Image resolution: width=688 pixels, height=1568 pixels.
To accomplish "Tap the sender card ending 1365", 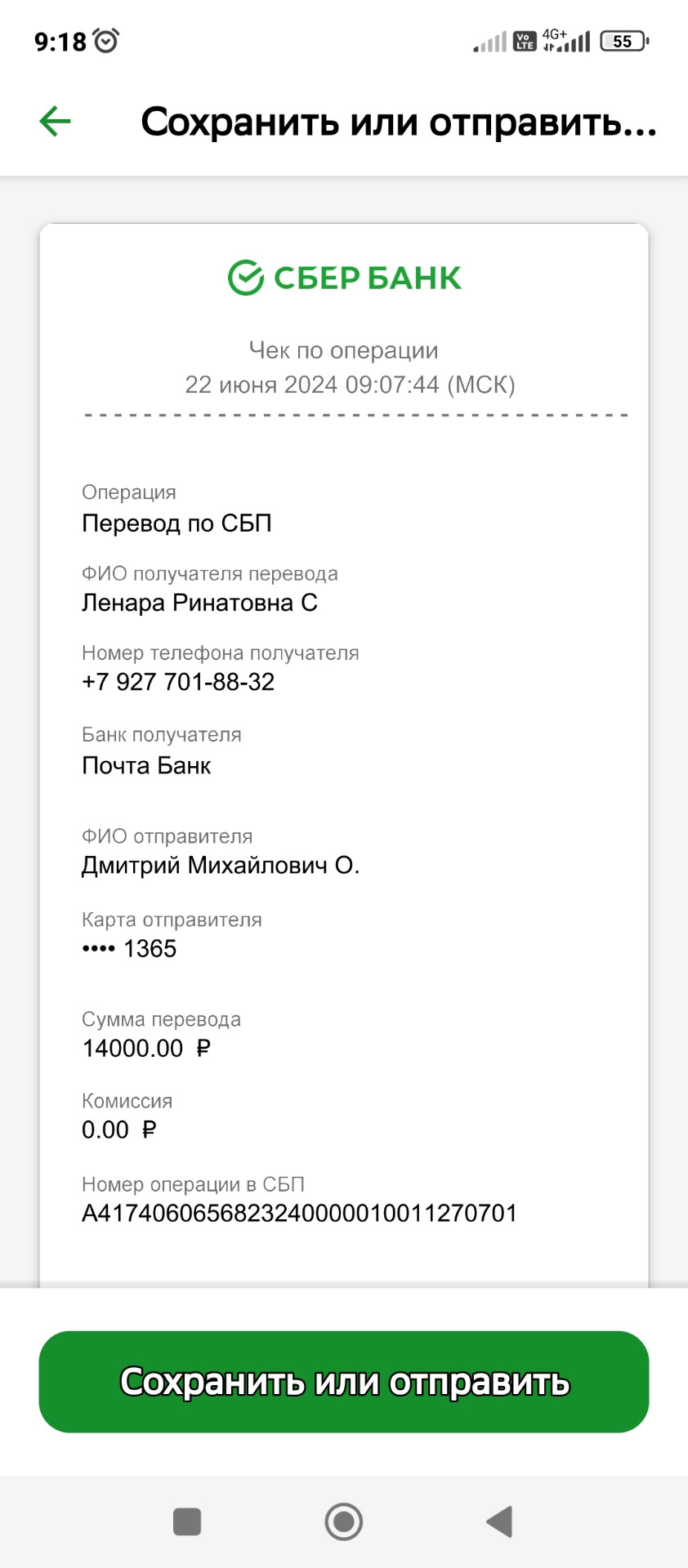I will tap(130, 948).
